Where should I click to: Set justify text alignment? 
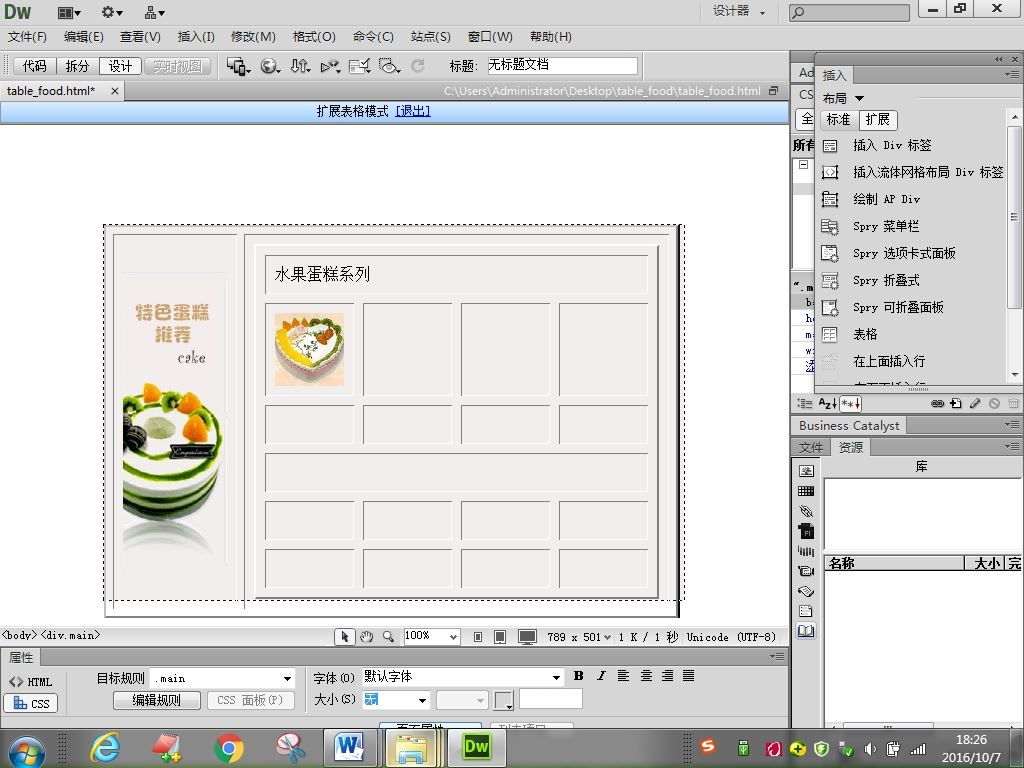pos(689,676)
